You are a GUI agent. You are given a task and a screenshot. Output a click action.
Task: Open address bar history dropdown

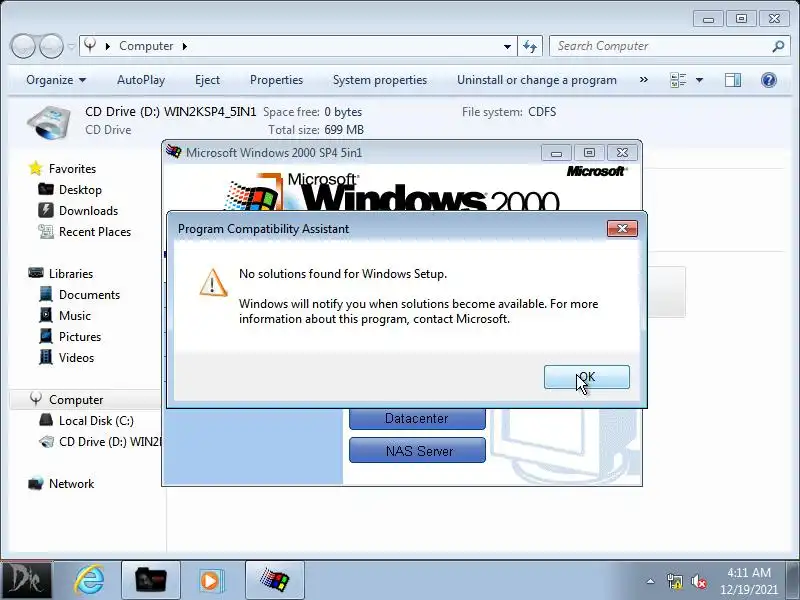click(x=507, y=46)
